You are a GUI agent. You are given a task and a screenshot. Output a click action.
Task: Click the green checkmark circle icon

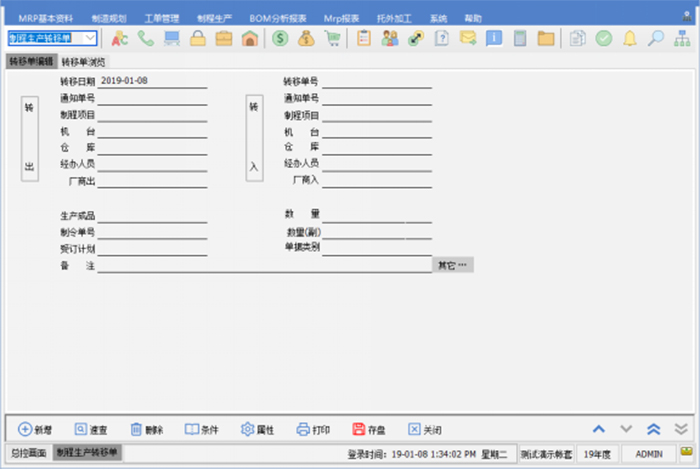point(604,38)
